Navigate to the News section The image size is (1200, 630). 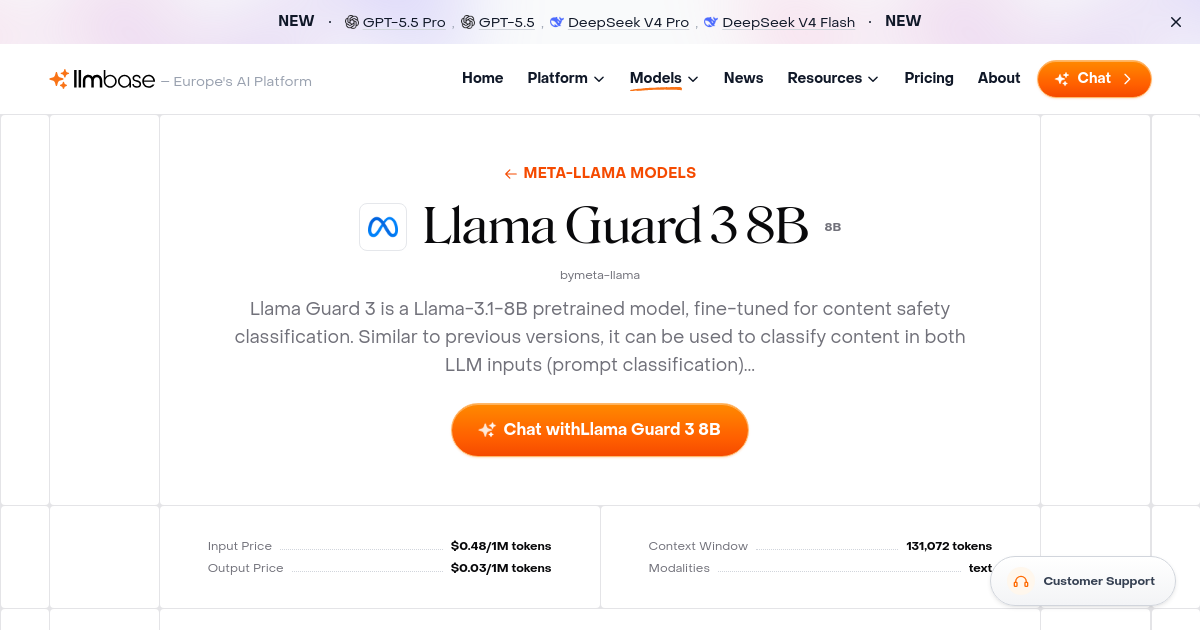(x=743, y=78)
